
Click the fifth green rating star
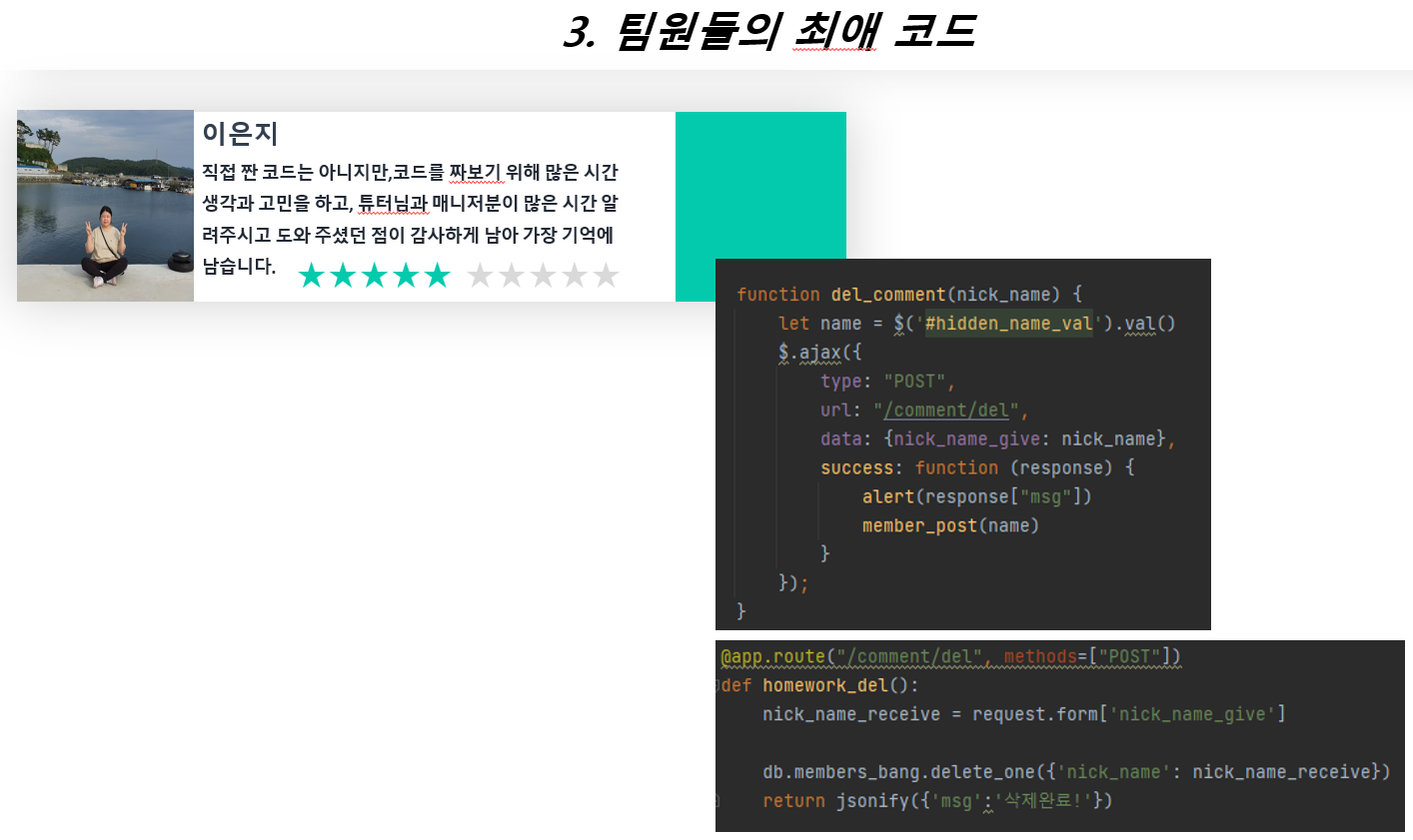[x=438, y=276]
